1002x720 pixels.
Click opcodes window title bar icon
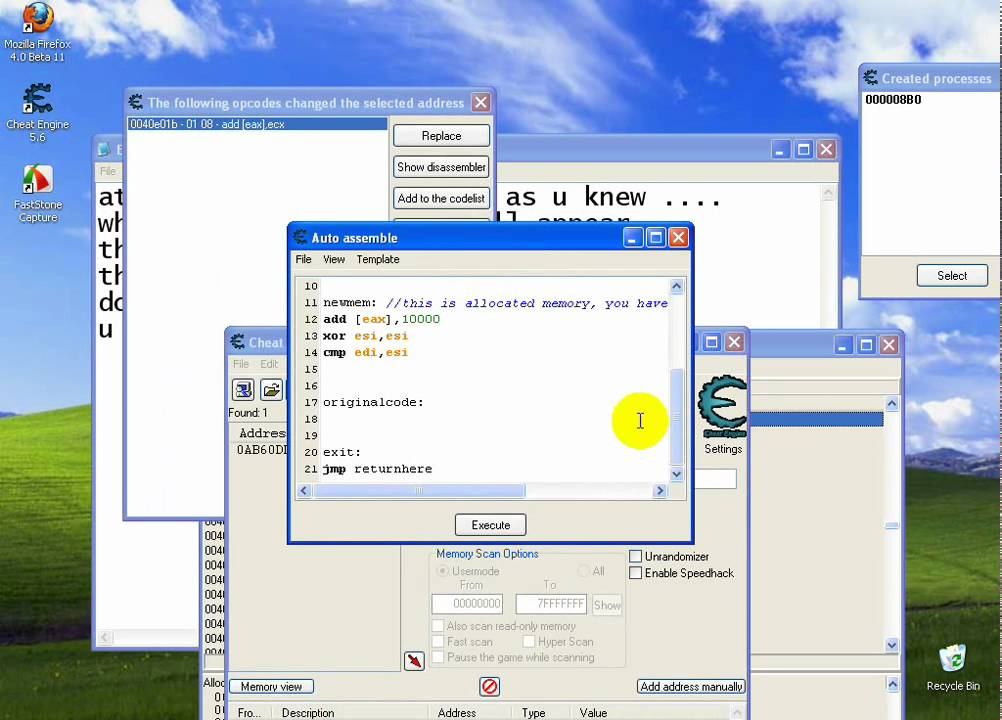pos(135,102)
